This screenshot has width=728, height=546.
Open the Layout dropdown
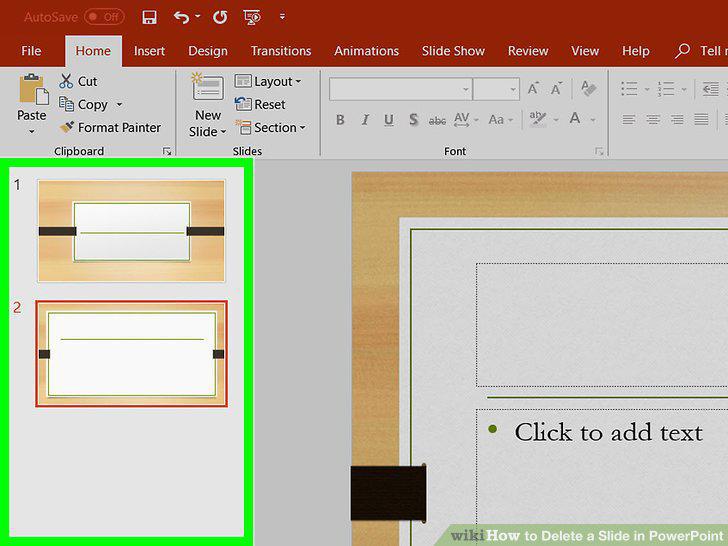point(268,81)
